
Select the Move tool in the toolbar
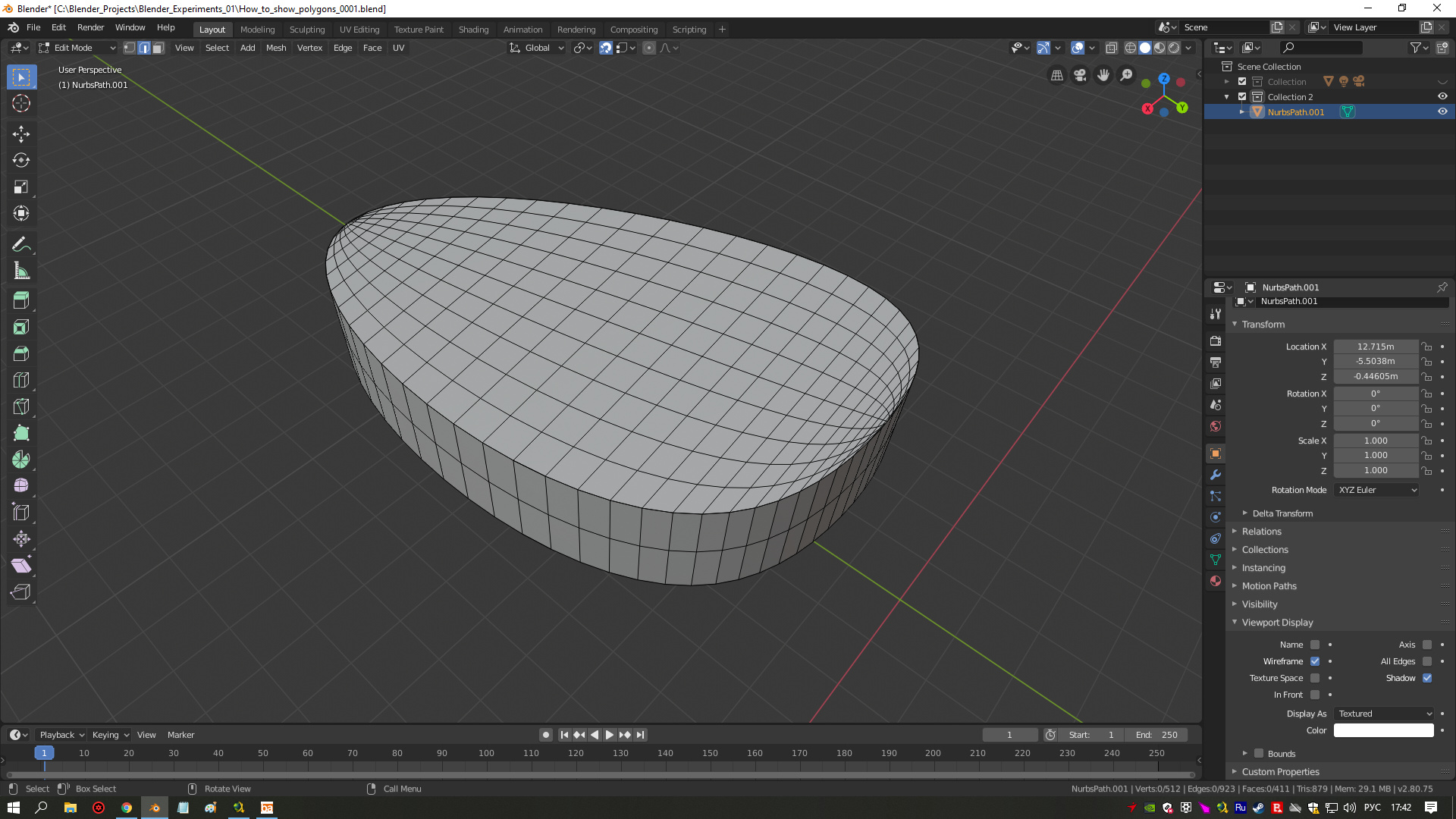20,133
